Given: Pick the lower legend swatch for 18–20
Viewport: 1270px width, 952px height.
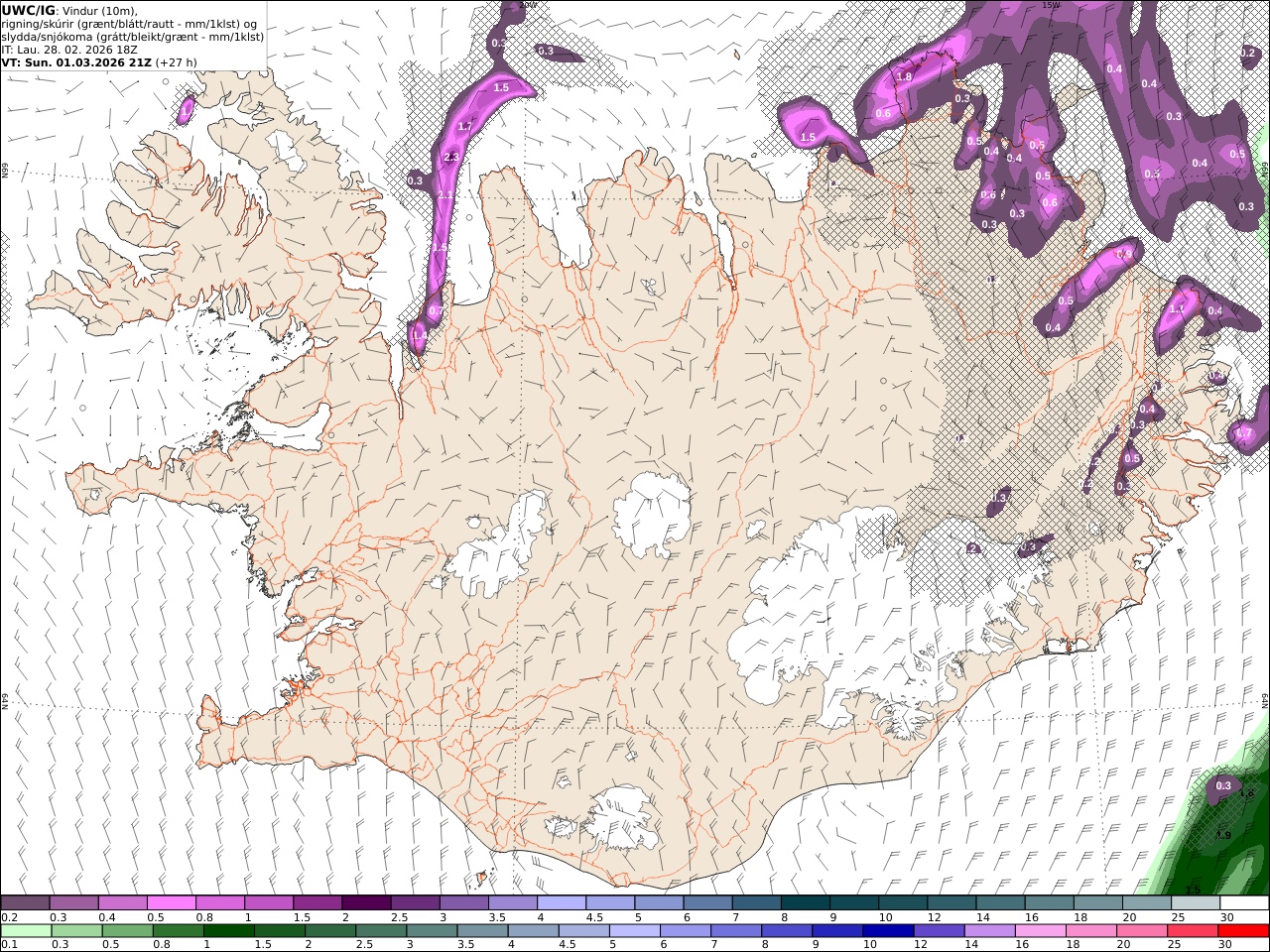Looking at the screenshot, I should pyautogui.click(x=1090, y=931).
